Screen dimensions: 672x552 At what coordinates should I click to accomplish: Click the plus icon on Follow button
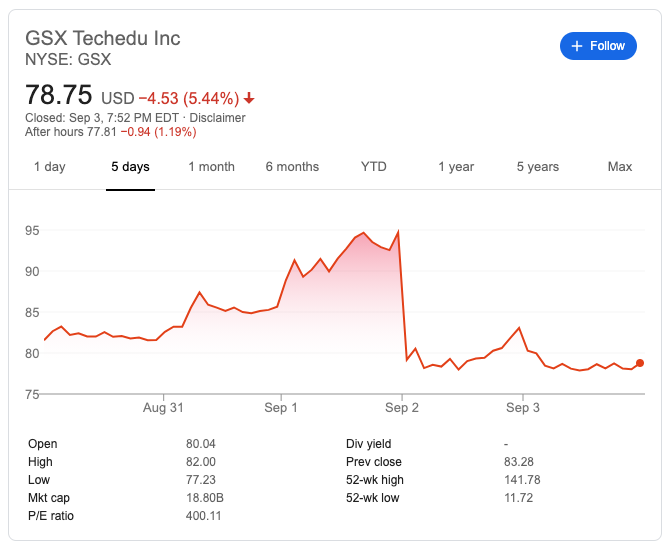coord(577,46)
